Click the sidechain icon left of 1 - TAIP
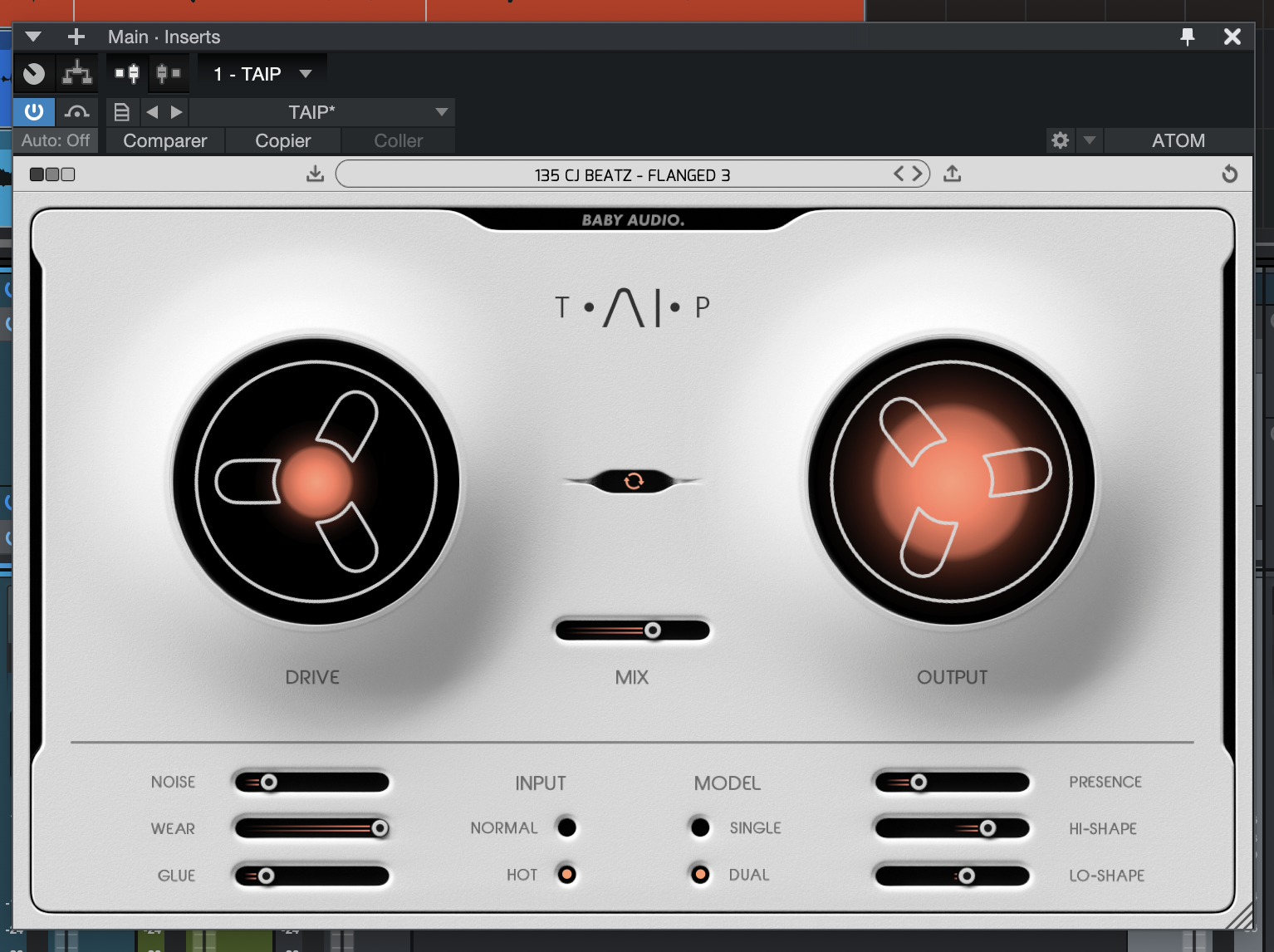1274x952 pixels. [x=127, y=74]
